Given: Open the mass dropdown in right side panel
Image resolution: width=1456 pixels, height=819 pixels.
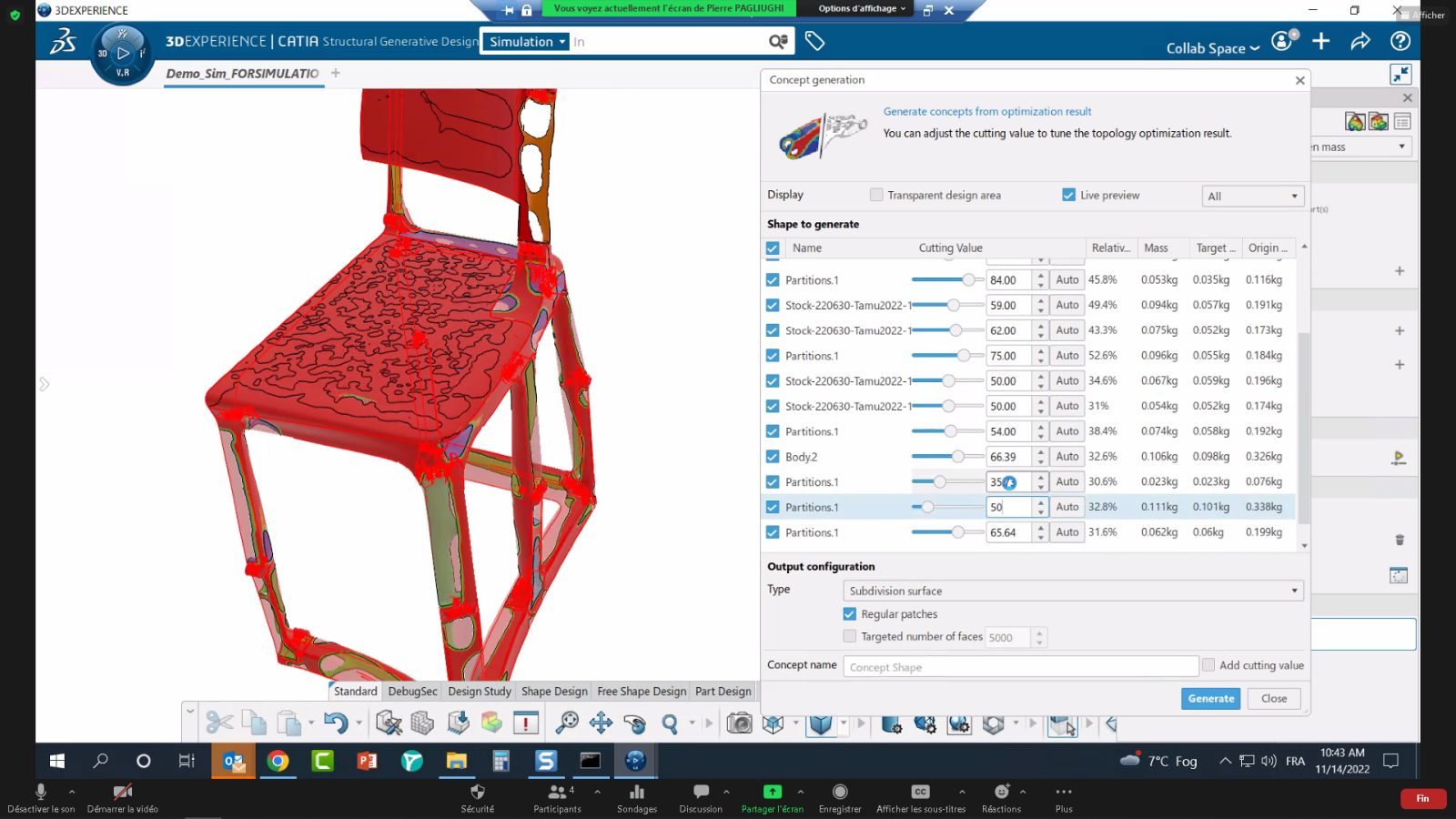Looking at the screenshot, I should tap(1360, 147).
